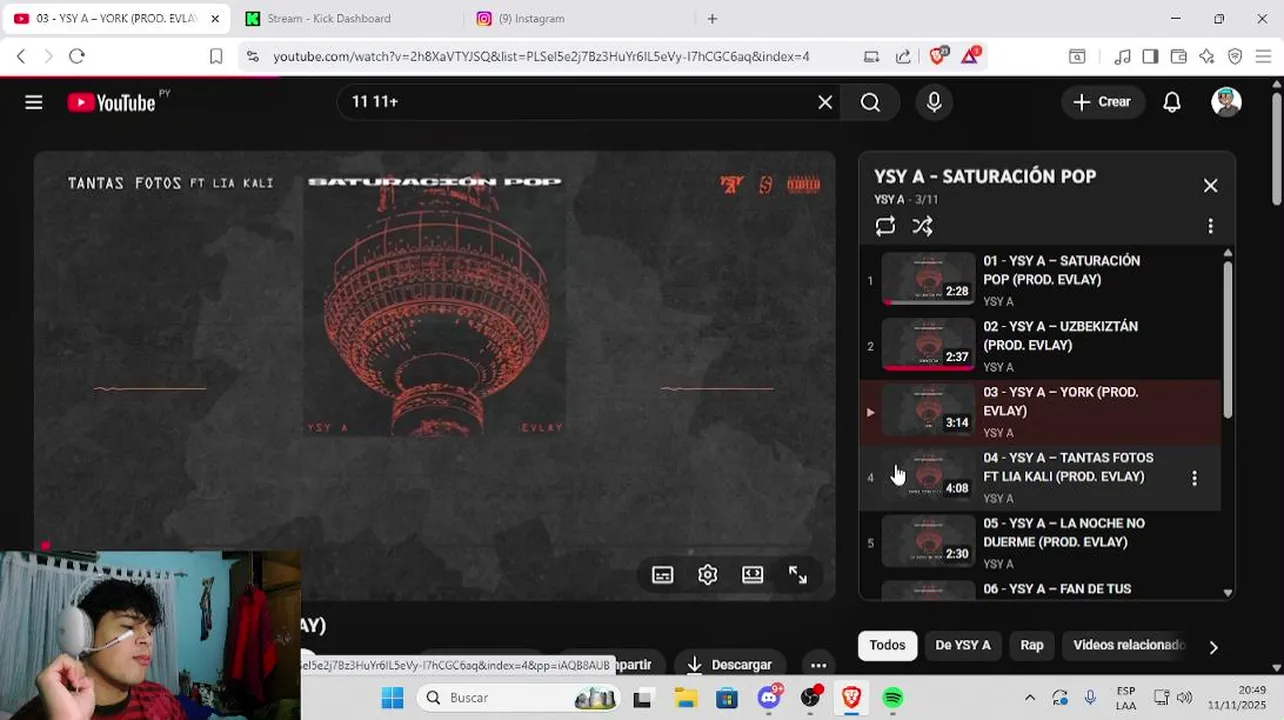Open YouTube notifications bell
The width and height of the screenshot is (1284, 720).
[1172, 102]
